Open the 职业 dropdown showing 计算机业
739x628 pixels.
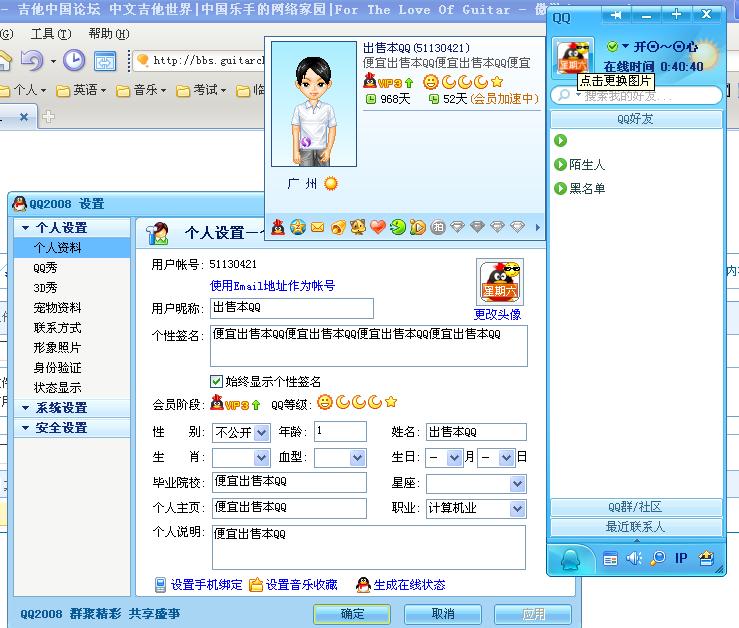tap(517, 509)
